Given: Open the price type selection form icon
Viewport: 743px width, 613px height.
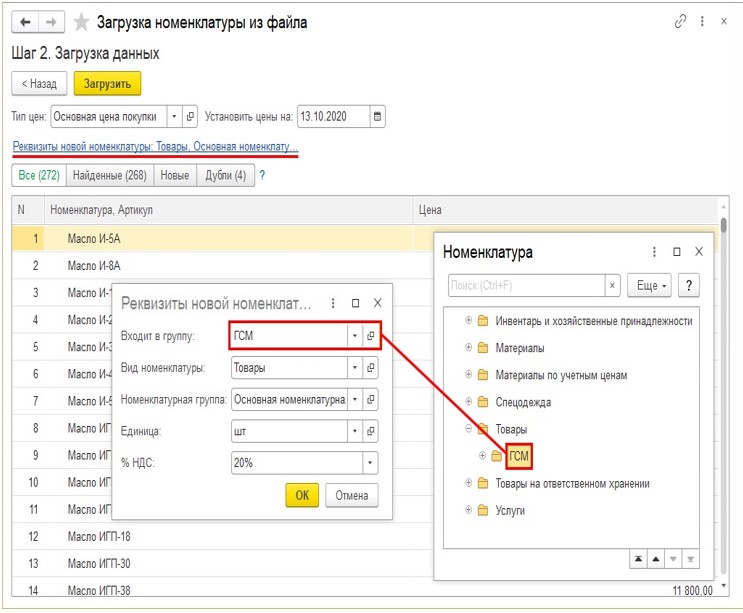Looking at the screenshot, I should coord(191,116).
